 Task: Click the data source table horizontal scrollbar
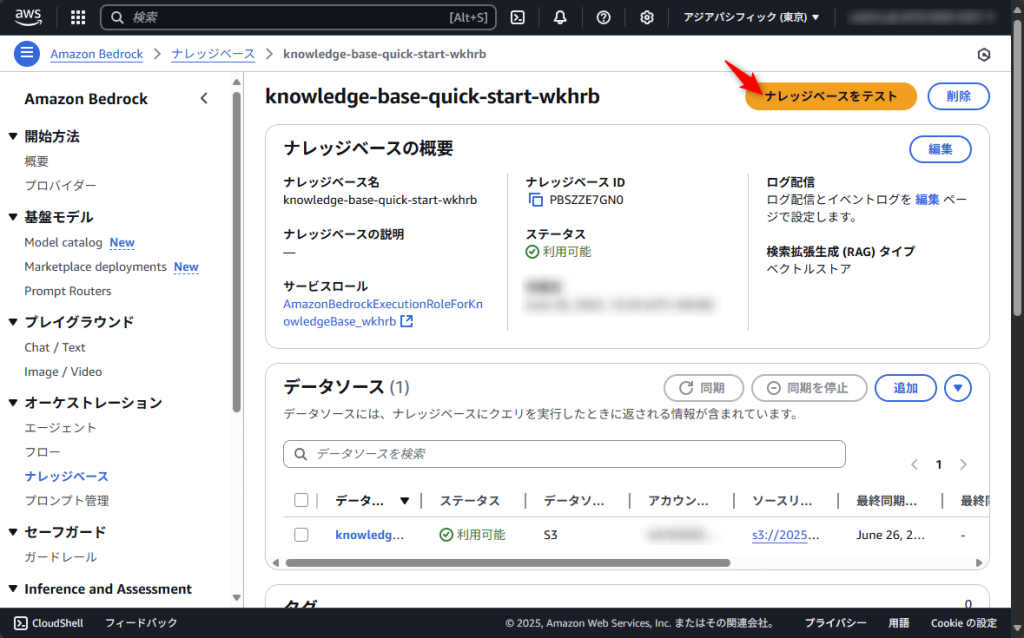tap(507, 562)
